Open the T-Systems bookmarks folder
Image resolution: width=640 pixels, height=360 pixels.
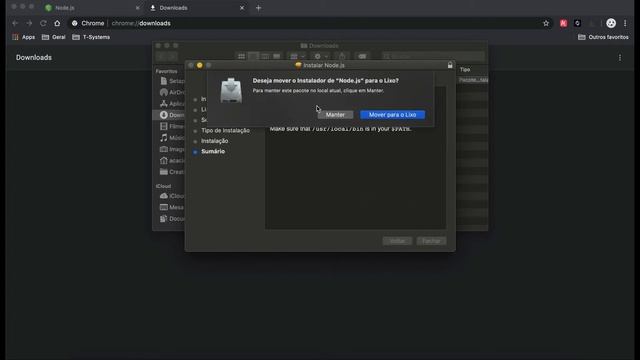coord(91,37)
